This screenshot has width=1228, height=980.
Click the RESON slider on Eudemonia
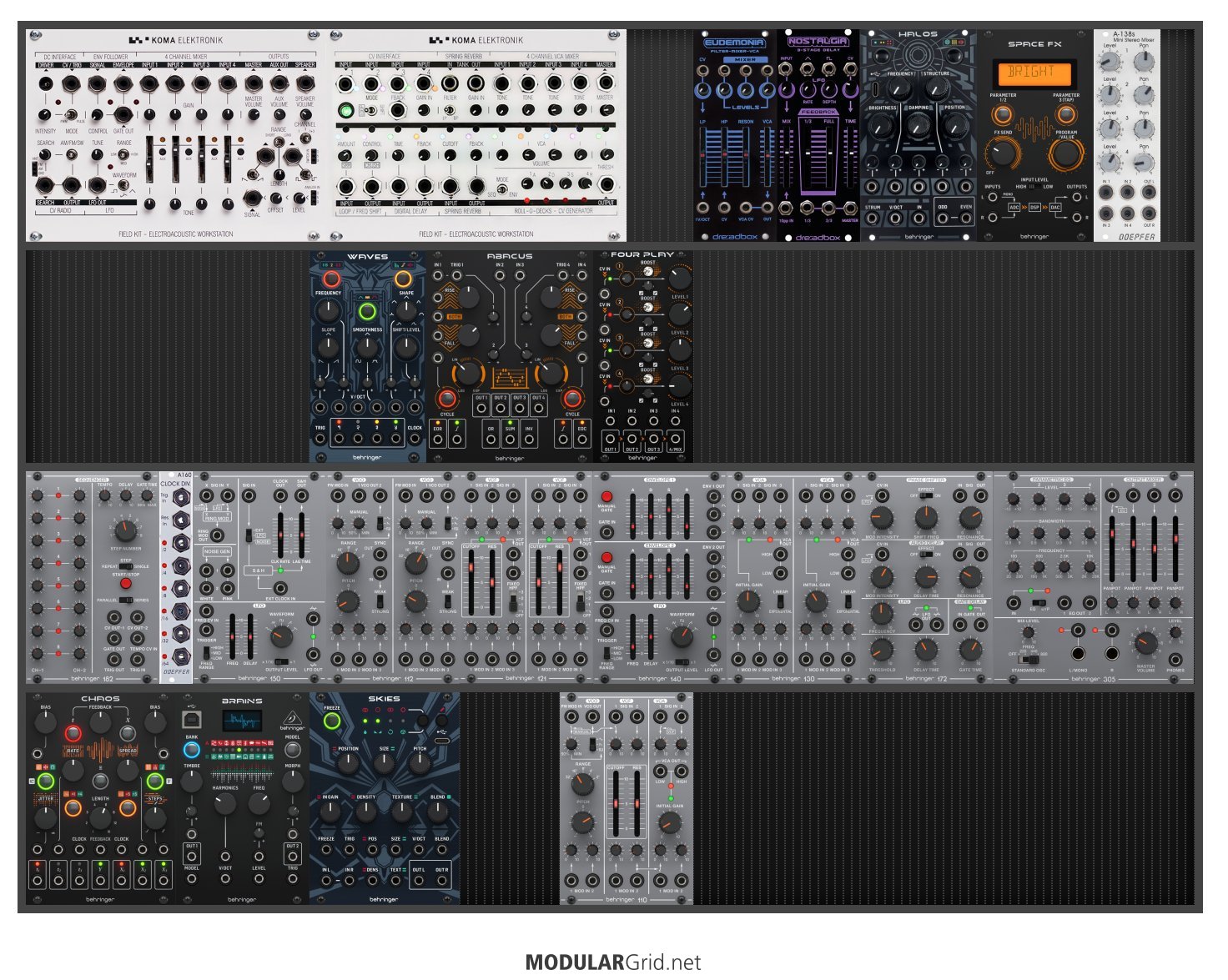(x=746, y=158)
